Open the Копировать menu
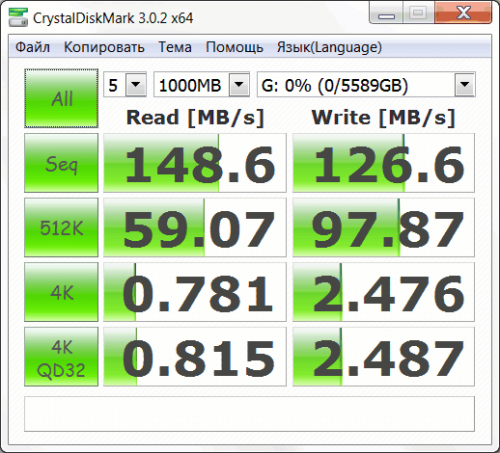The height and width of the screenshot is (453, 500). [x=104, y=47]
